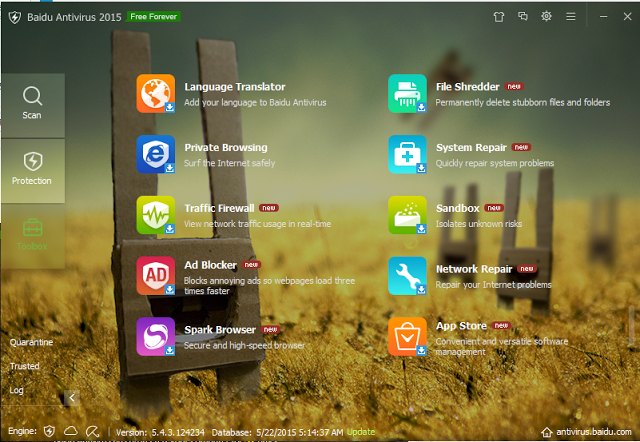Launch the Sandbox icon

[407, 215]
